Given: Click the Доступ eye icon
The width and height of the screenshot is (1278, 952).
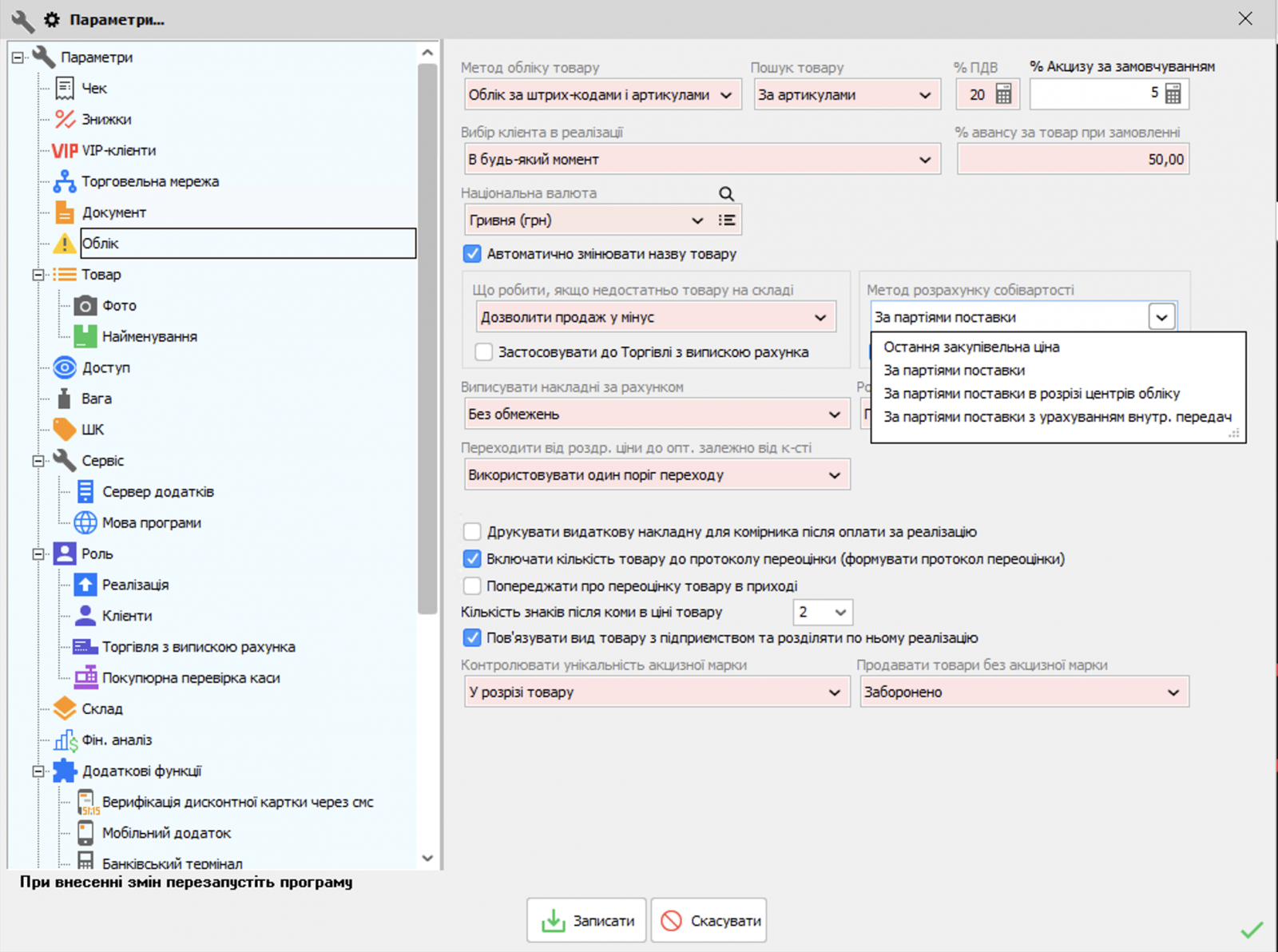Looking at the screenshot, I should (x=65, y=367).
